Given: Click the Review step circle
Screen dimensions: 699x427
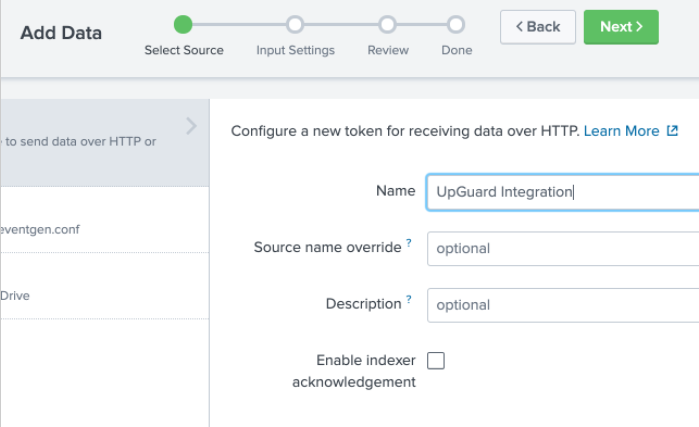Looking at the screenshot, I should tap(387, 24).
